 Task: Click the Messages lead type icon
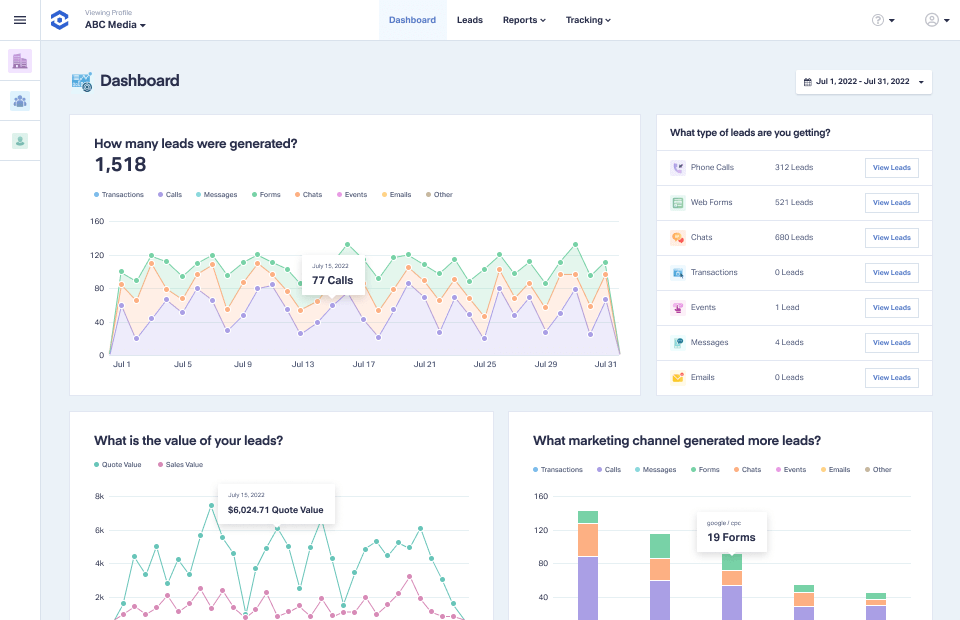[678, 343]
